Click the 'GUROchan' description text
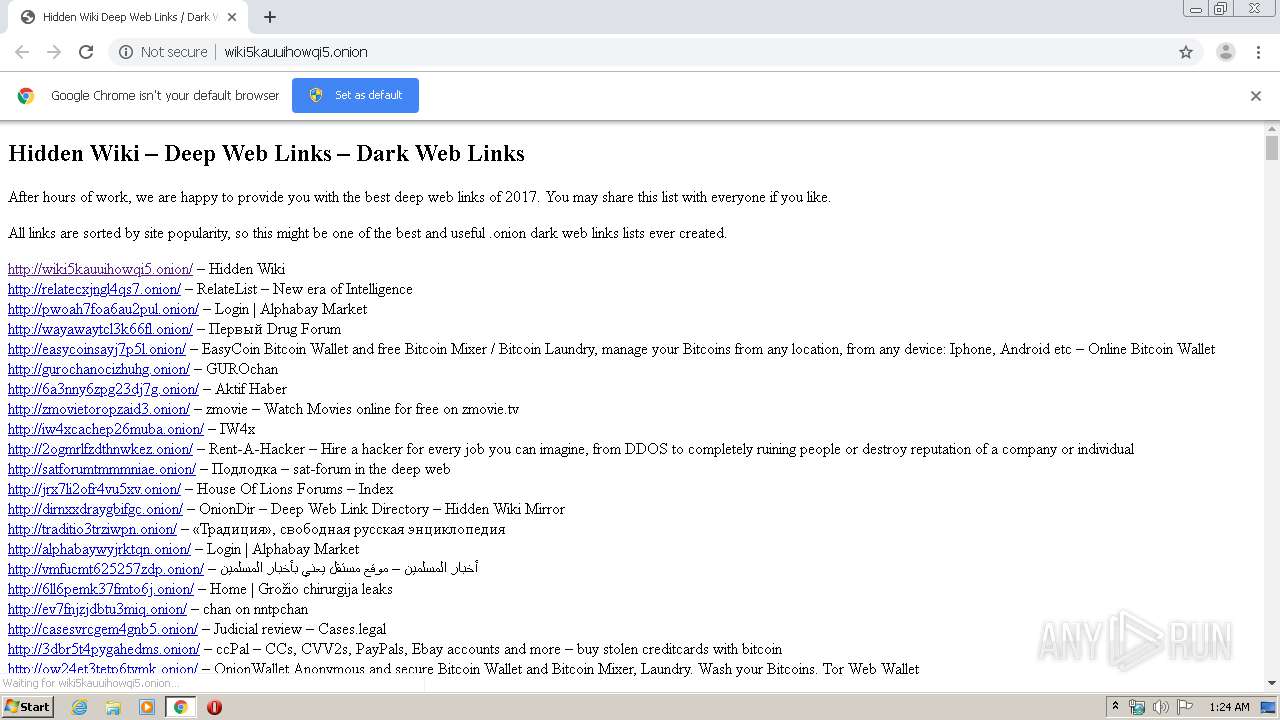Viewport: 1280px width, 720px height. (x=242, y=369)
